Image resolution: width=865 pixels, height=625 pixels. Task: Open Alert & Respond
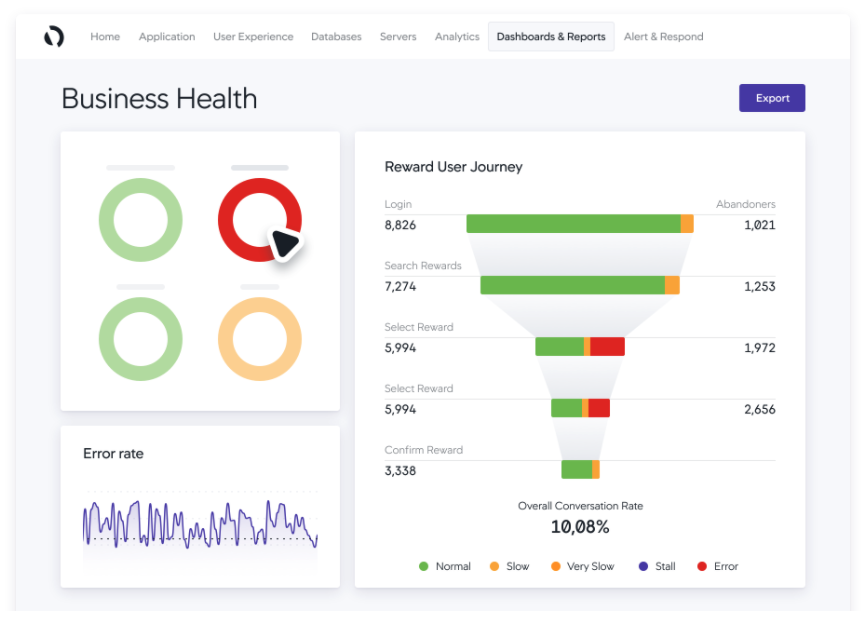[663, 36]
